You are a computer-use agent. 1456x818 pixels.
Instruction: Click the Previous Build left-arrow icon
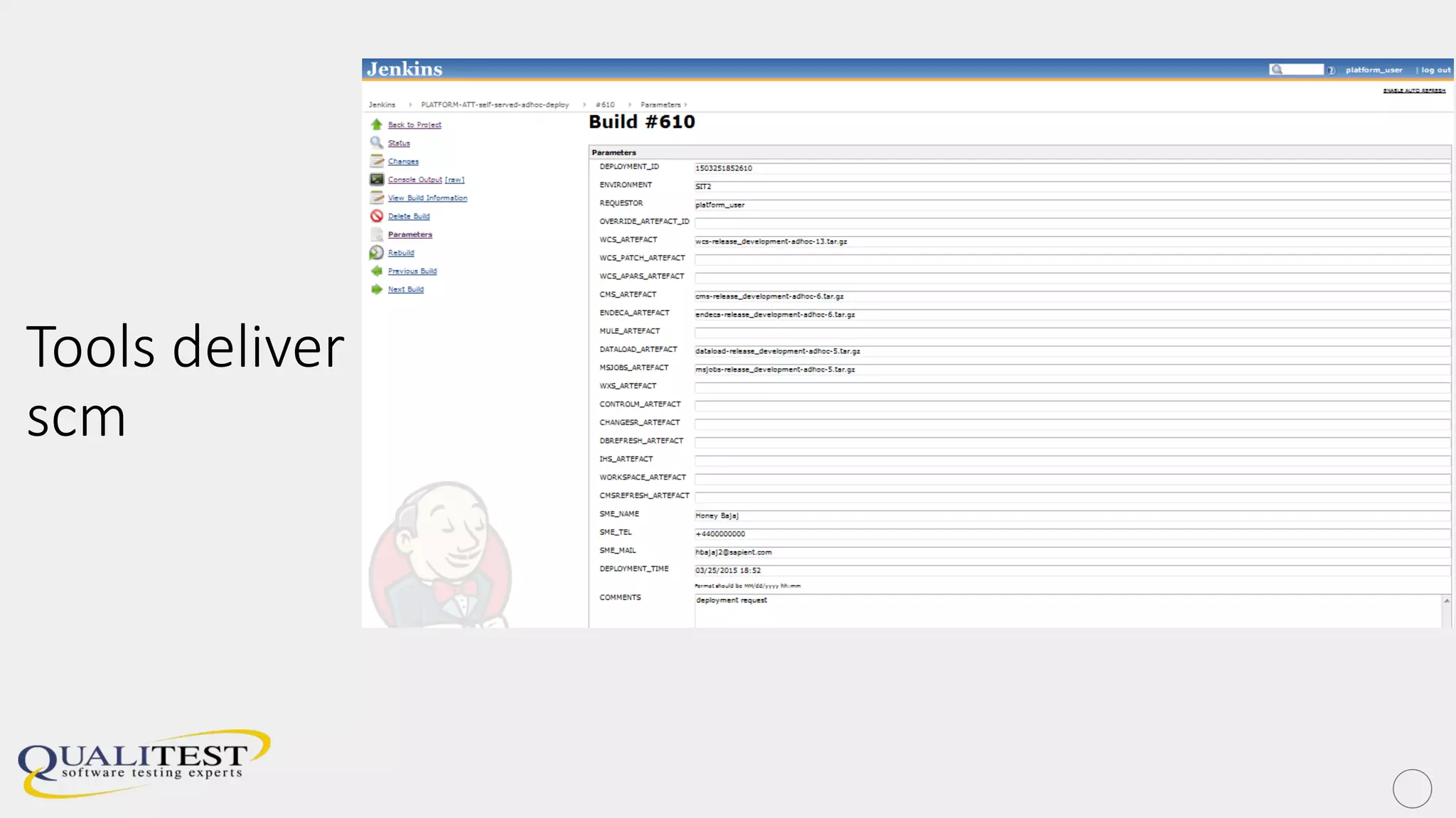pyautogui.click(x=377, y=271)
